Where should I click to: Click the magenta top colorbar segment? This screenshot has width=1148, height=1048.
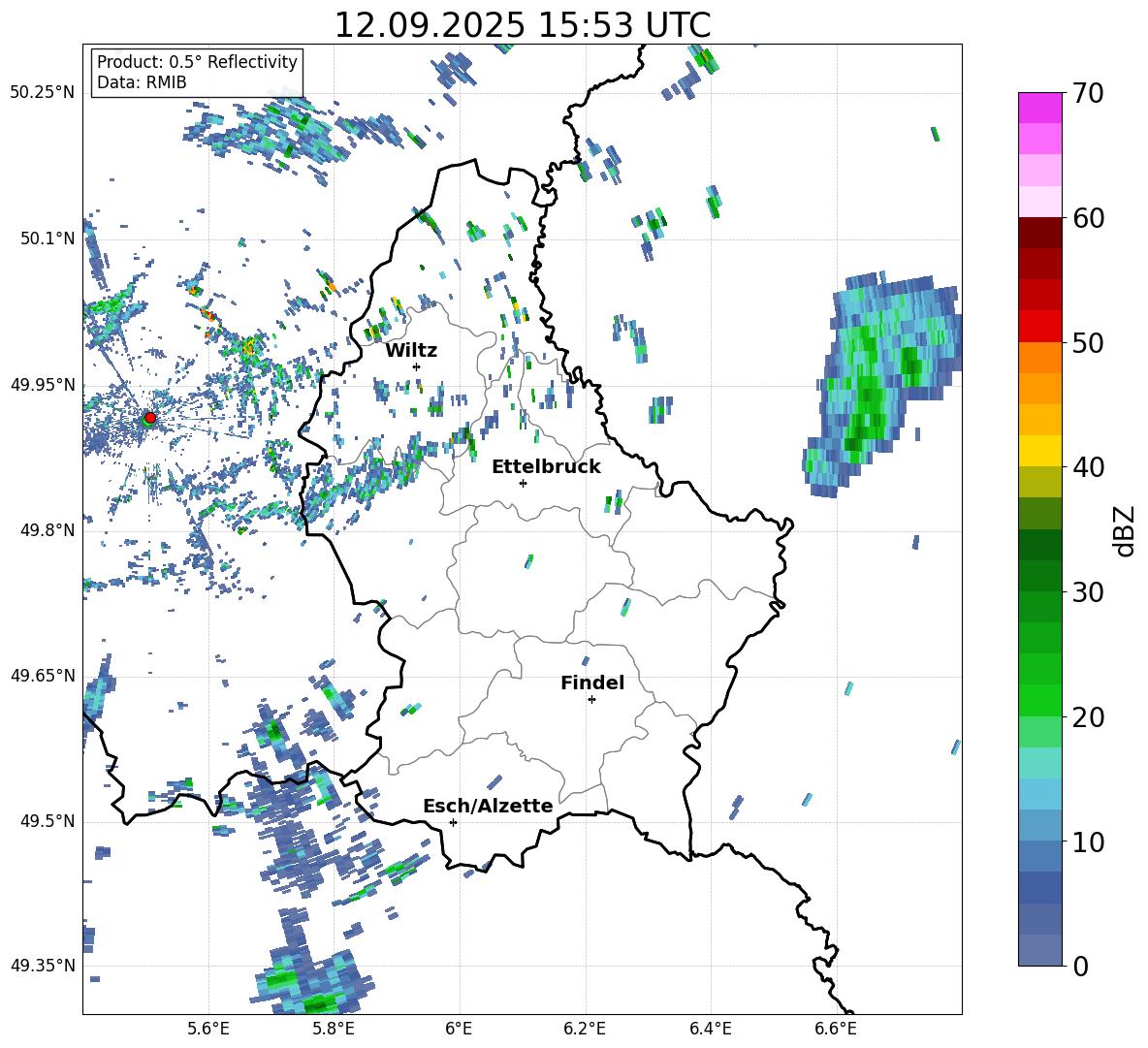(1039, 108)
